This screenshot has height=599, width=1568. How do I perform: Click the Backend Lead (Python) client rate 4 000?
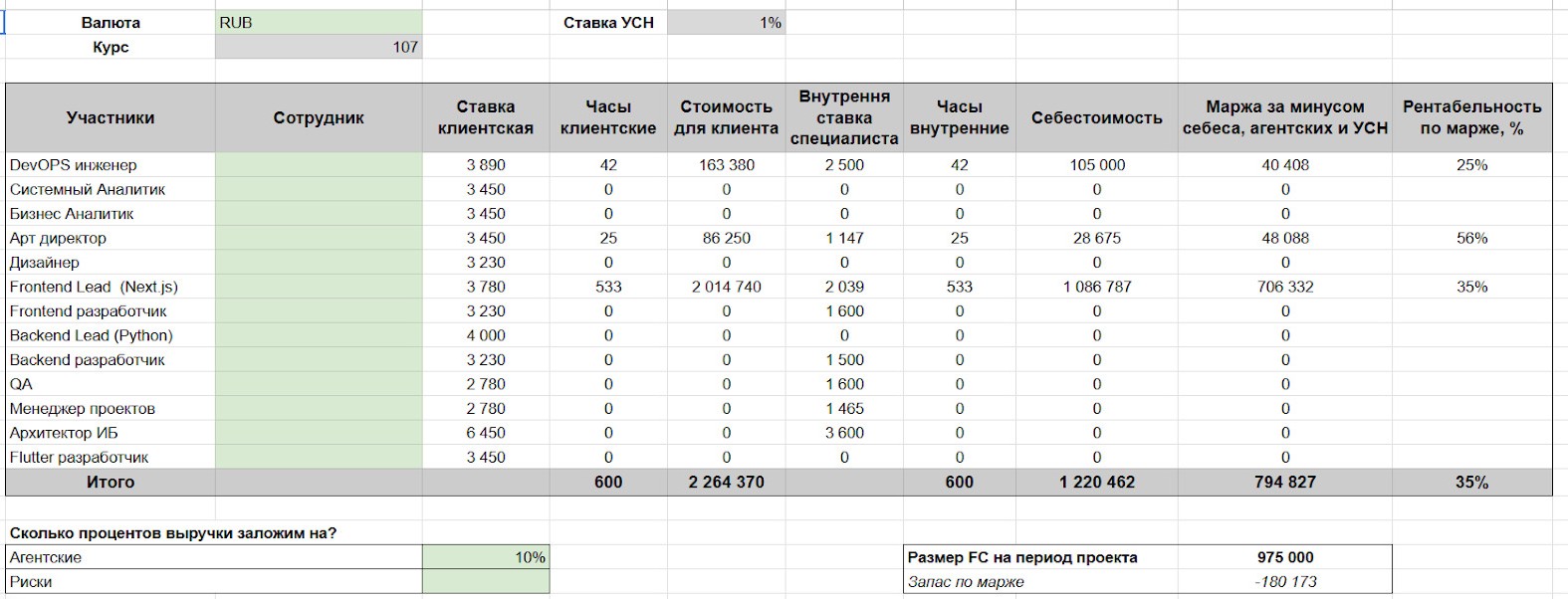point(485,335)
